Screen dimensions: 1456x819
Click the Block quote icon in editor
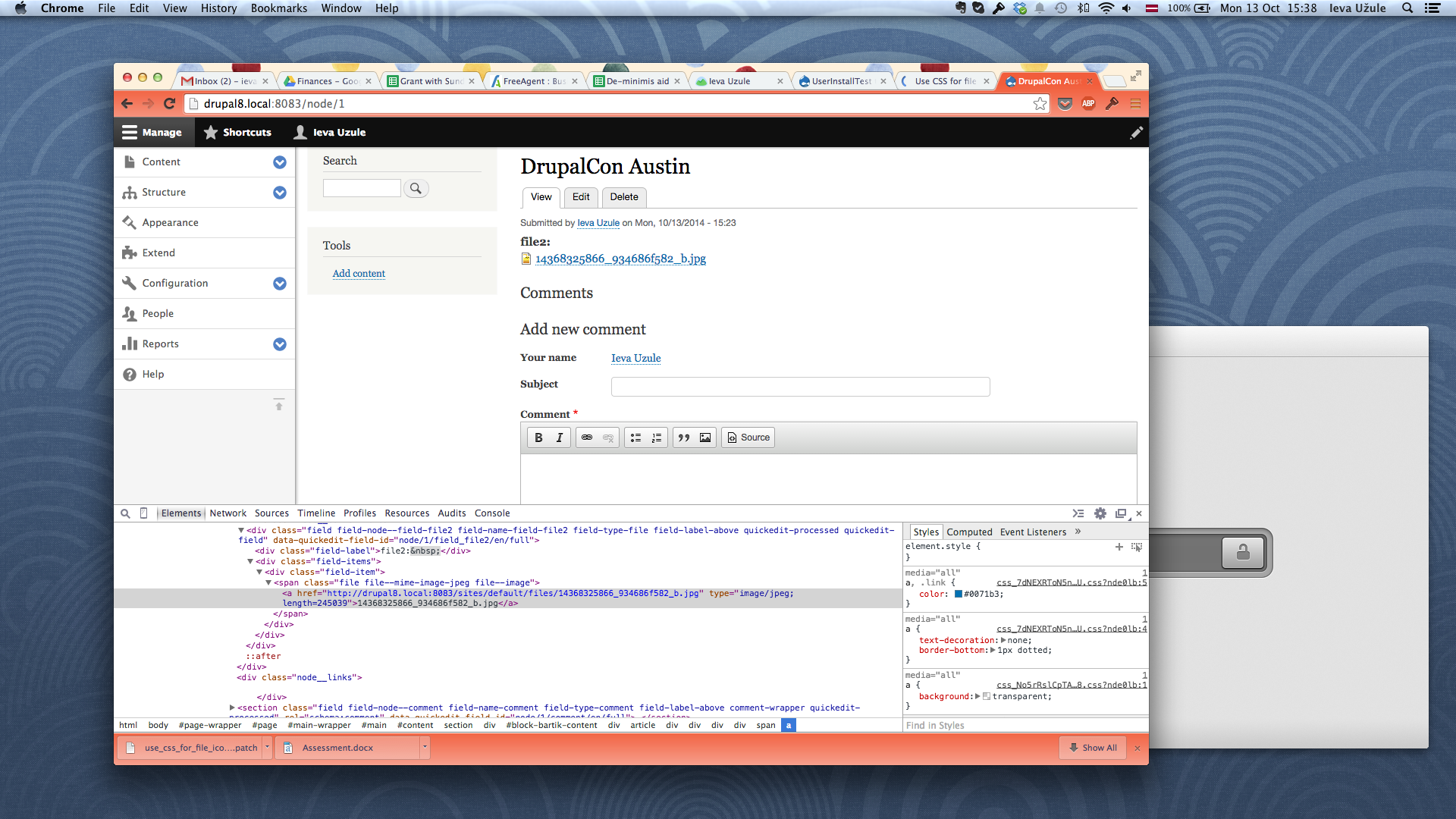pyautogui.click(x=684, y=438)
